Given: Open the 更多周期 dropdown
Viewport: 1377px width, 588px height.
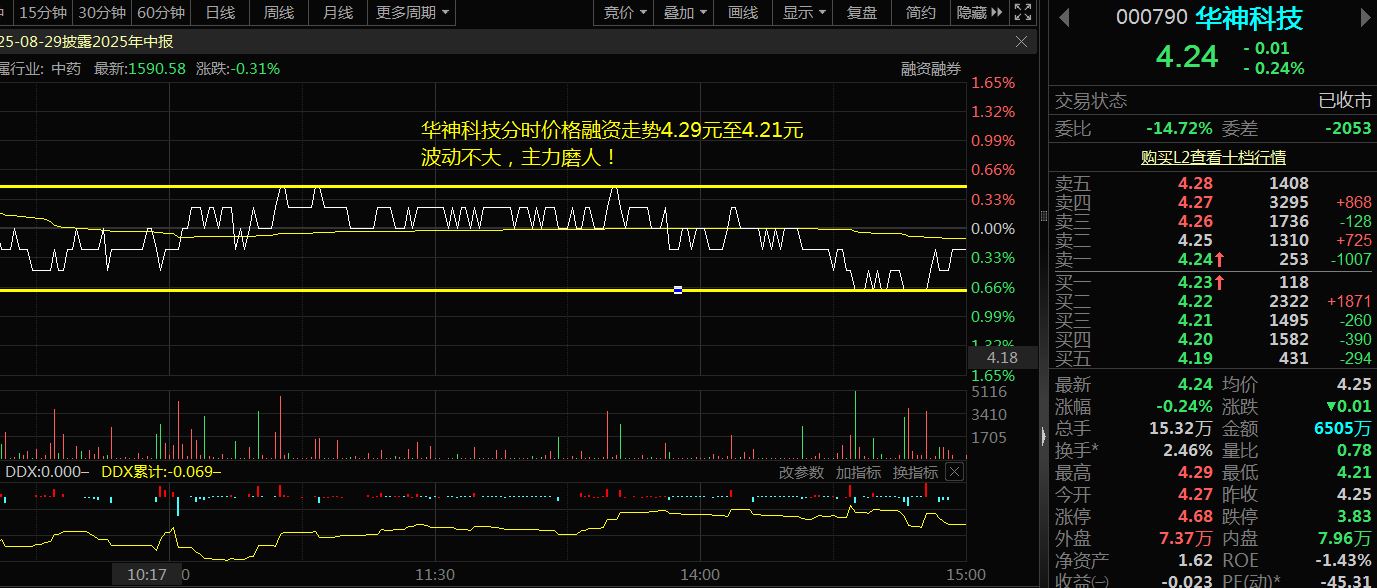Looking at the screenshot, I should (x=411, y=12).
